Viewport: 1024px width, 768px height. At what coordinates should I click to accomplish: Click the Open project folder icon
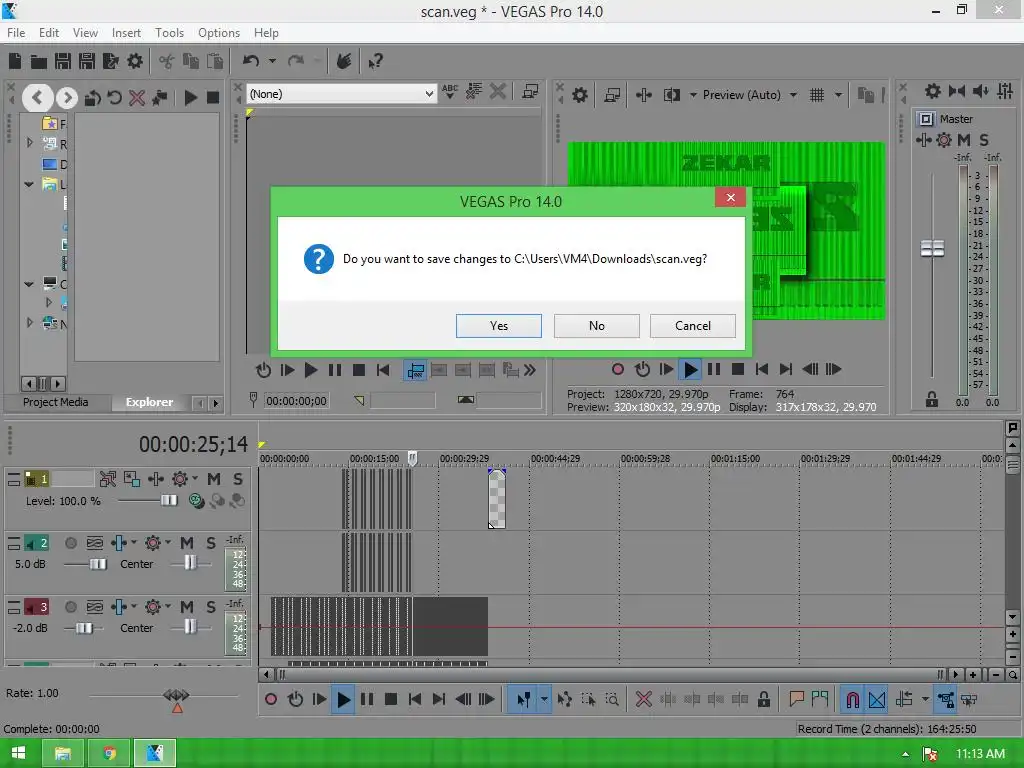[x=39, y=61]
